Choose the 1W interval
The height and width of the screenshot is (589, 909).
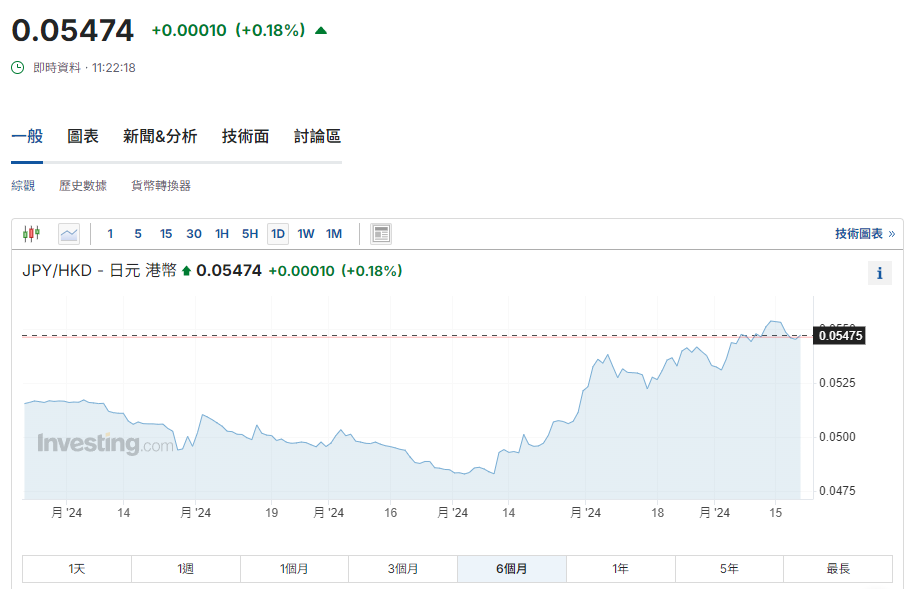[x=306, y=234]
